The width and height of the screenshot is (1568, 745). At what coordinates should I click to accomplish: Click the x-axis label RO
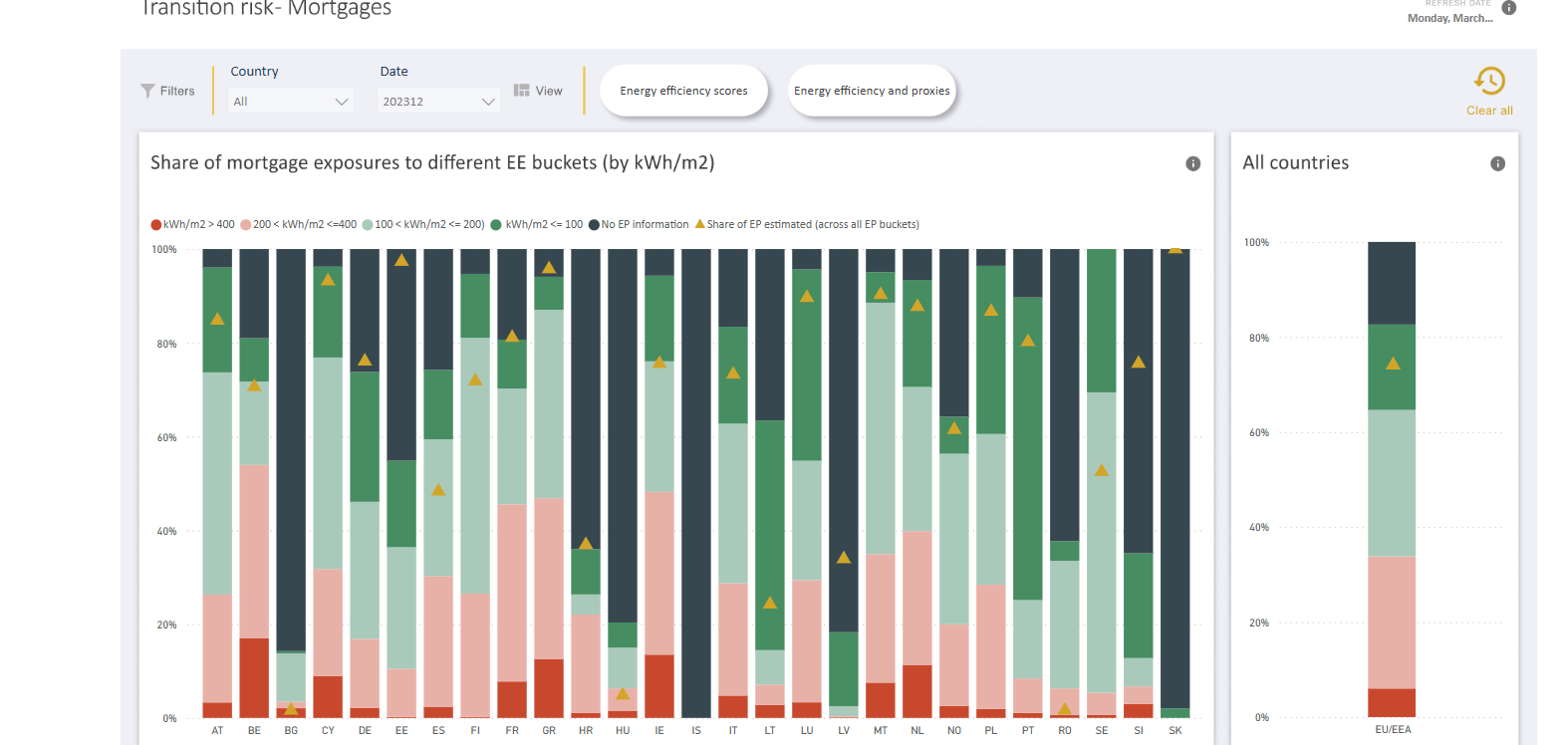click(x=1065, y=730)
